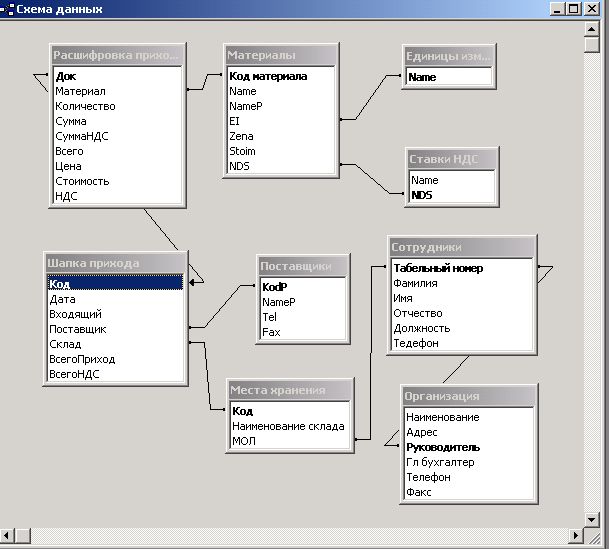The width and height of the screenshot is (609, 549).
Task: Click the horizontal scrollbar right arrow
Action: click(x=576, y=536)
